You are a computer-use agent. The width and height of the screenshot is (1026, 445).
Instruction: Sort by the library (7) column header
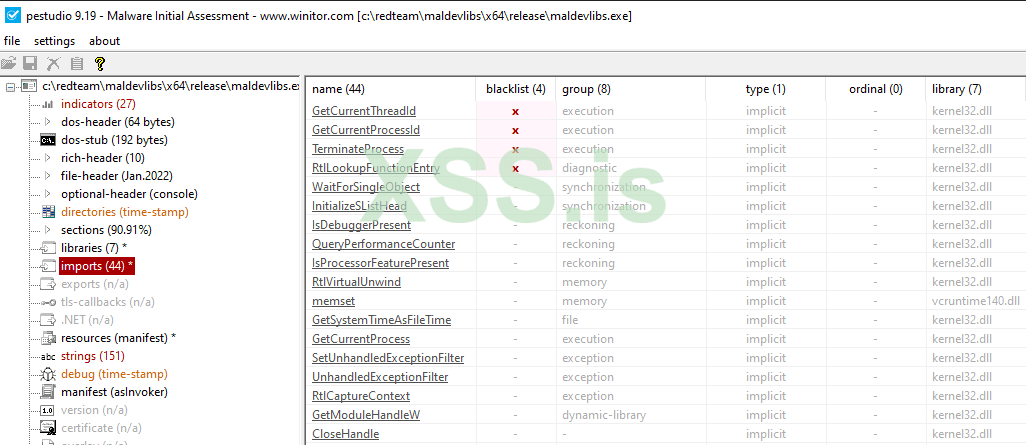coord(976,90)
